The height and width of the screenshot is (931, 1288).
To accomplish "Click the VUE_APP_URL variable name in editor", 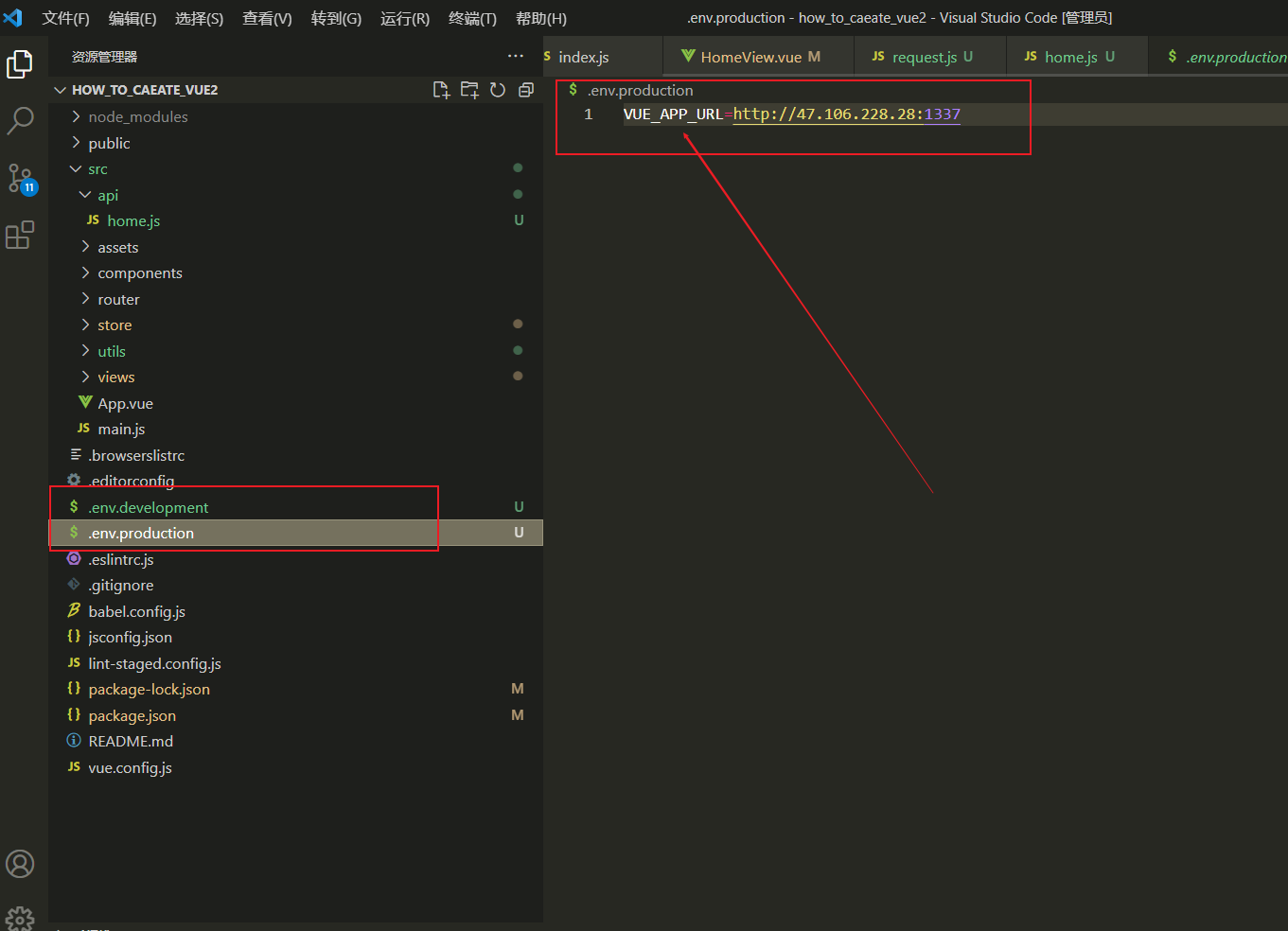I will (x=673, y=114).
